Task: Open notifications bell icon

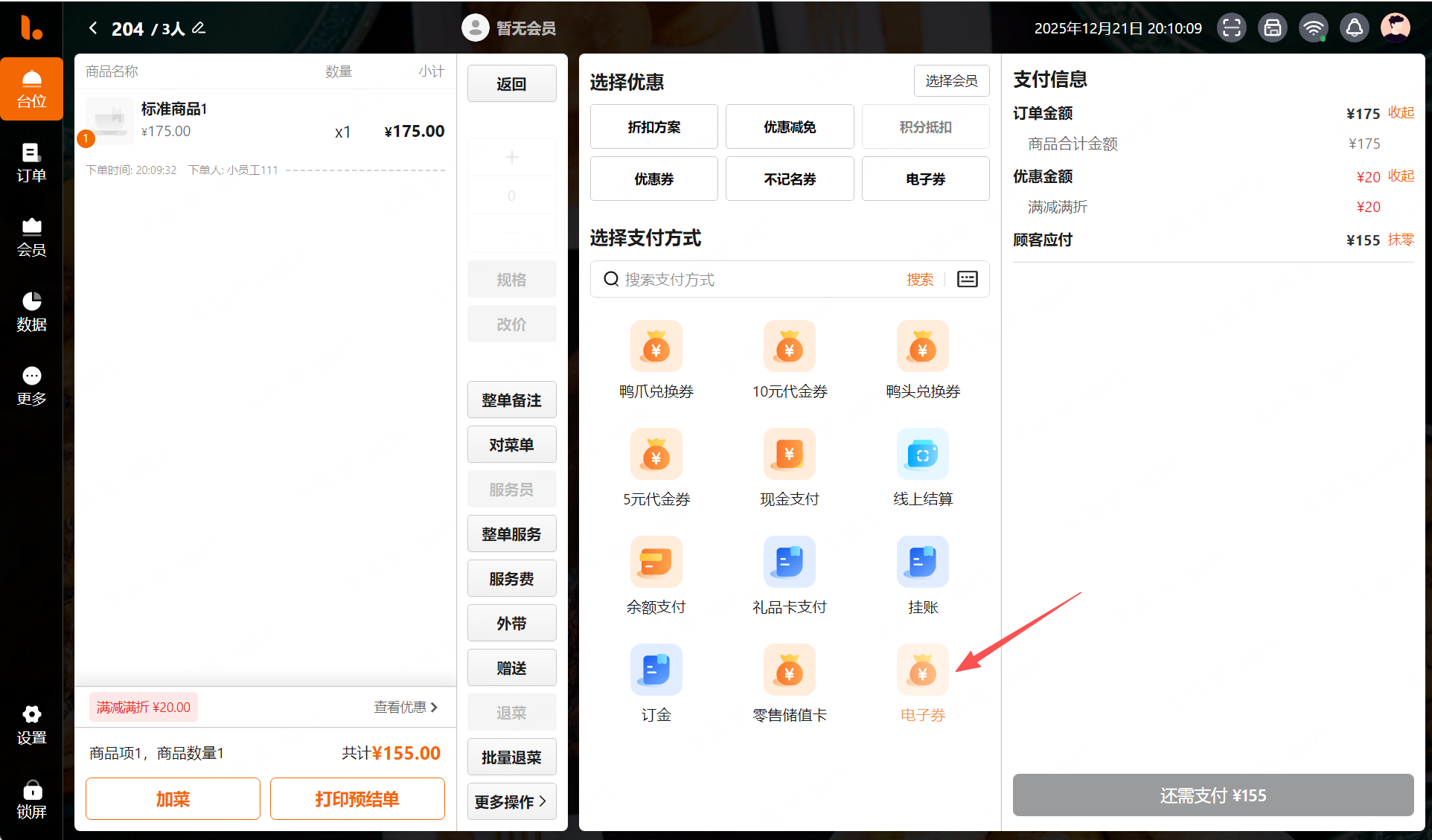Action: click(1355, 28)
